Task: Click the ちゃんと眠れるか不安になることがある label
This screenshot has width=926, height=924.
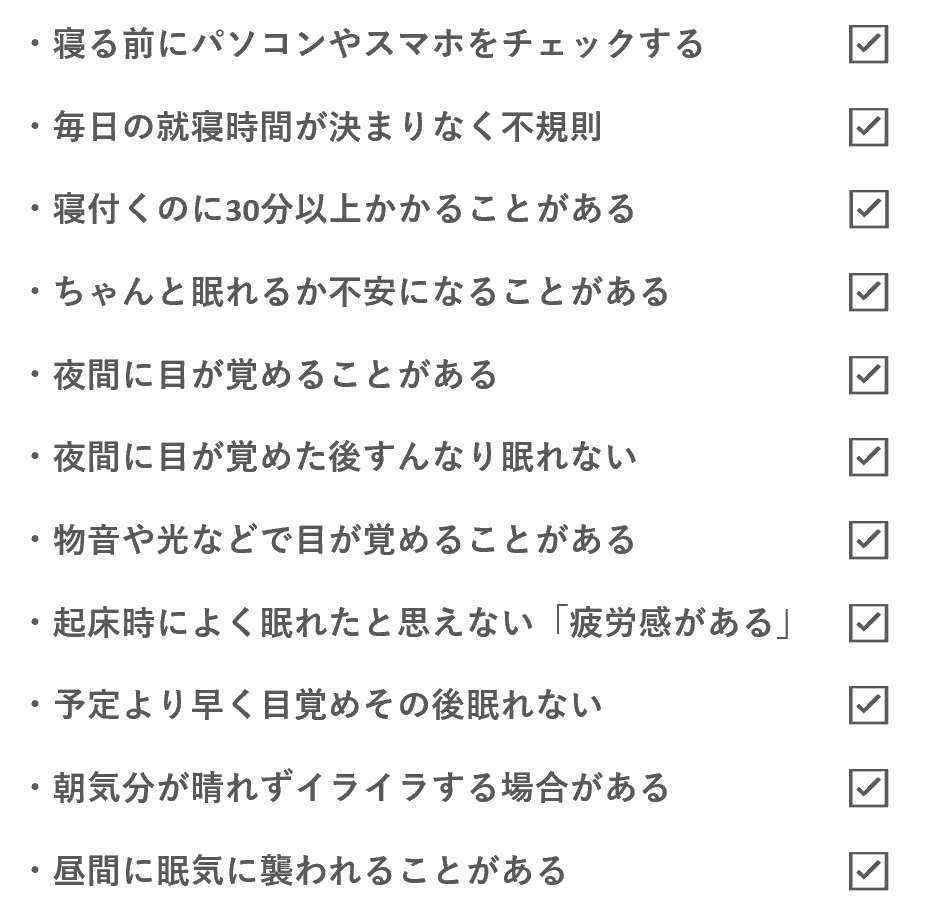Action: click(x=361, y=292)
